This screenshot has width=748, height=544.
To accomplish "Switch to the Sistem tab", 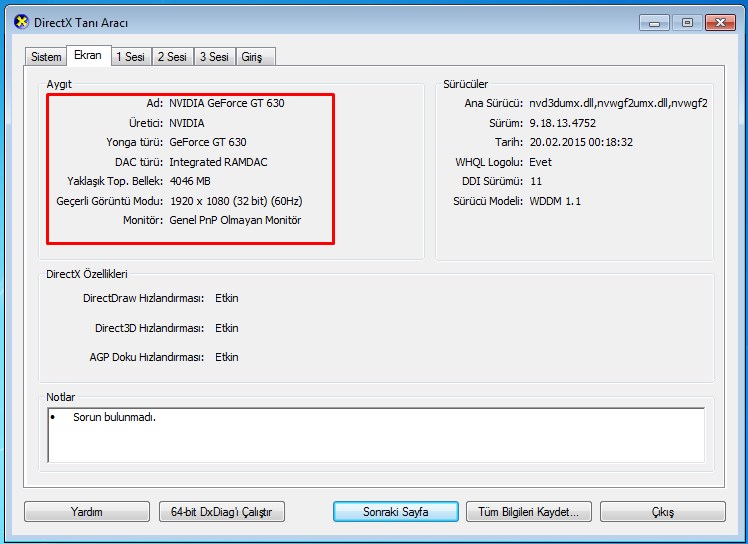I will pyautogui.click(x=46, y=57).
